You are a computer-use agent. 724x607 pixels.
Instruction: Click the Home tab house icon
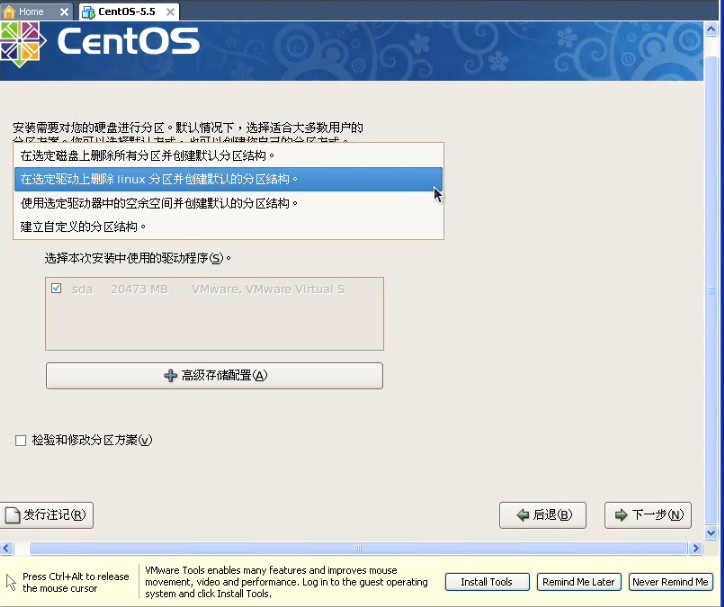pyautogui.click(x=9, y=12)
